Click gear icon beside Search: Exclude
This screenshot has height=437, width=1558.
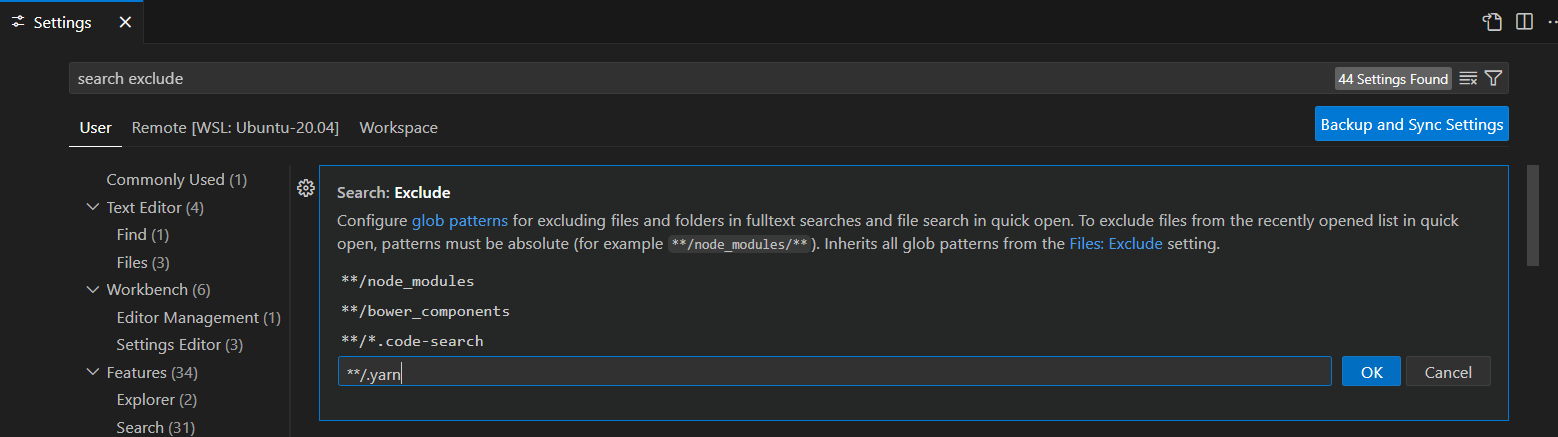(306, 188)
